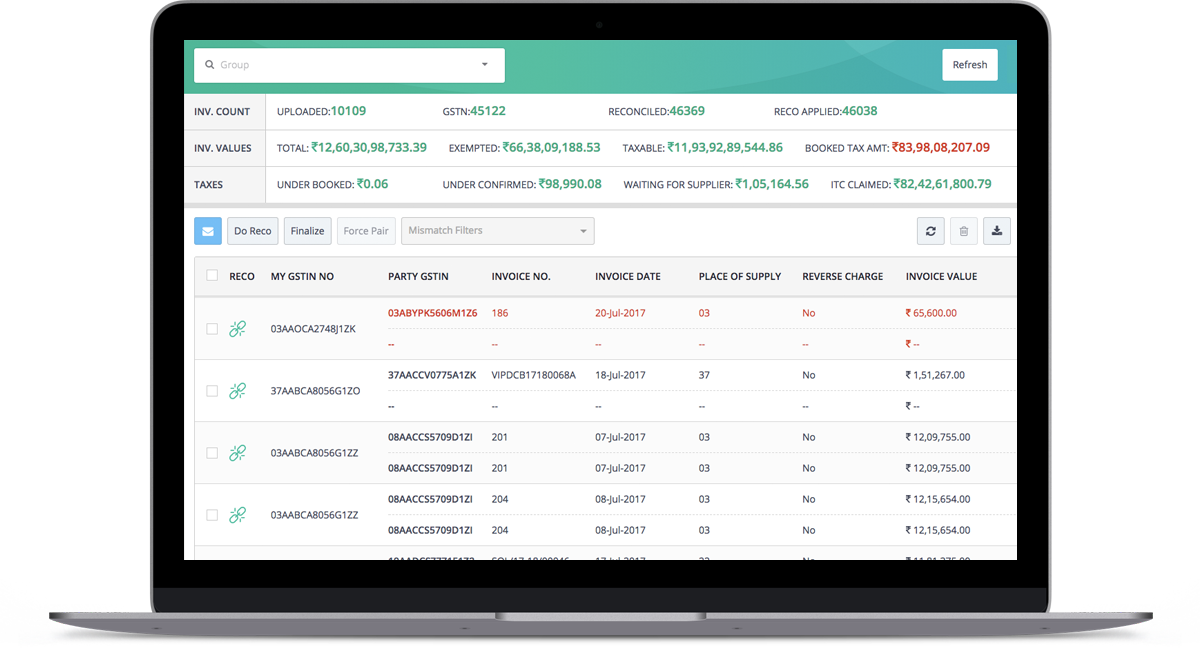
Task: Click the search magnifier in Group field
Action: pos(209,65)
